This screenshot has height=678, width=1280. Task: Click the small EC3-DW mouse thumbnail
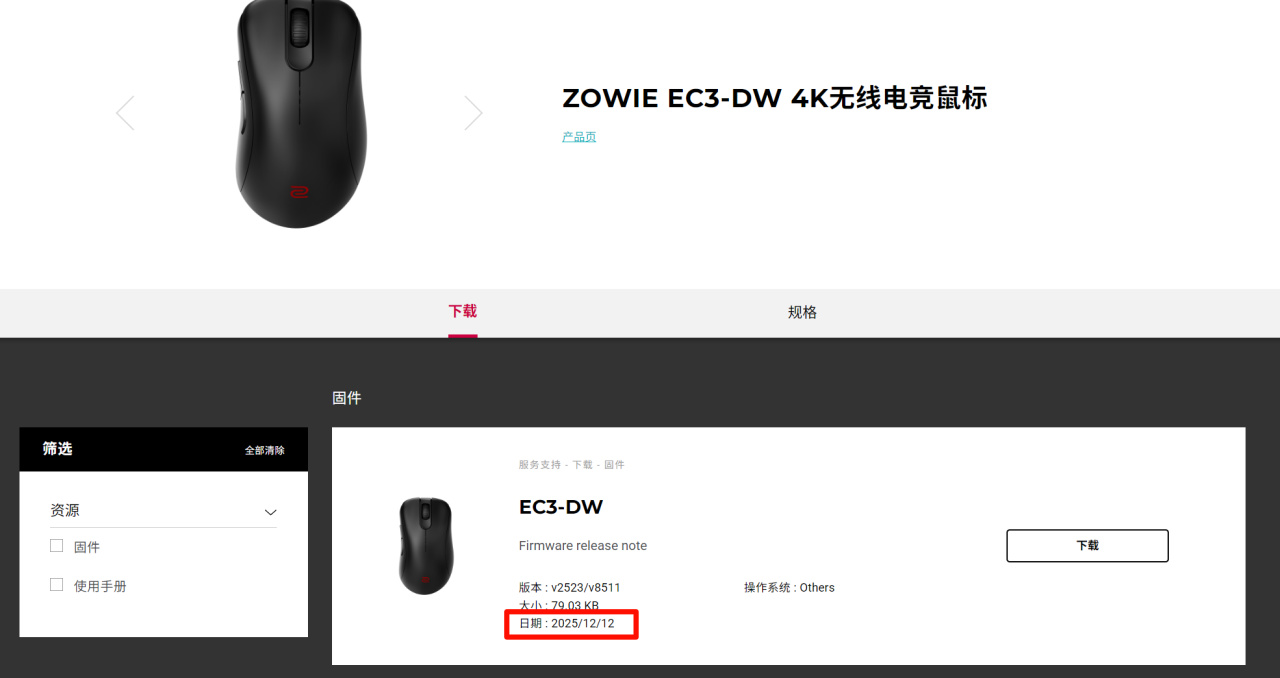coord(426,546)
